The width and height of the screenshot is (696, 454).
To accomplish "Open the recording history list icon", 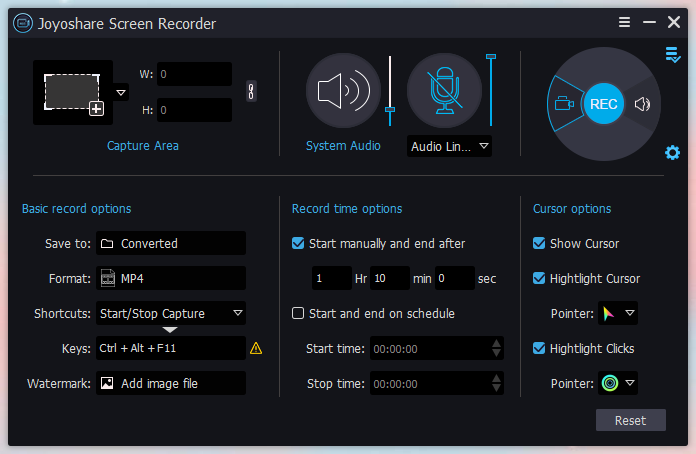I will tap(673, 55).
